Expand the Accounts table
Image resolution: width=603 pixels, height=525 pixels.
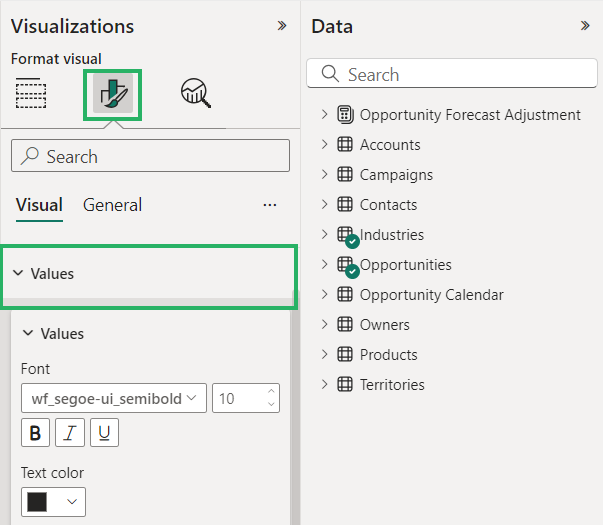pos(324,145)
